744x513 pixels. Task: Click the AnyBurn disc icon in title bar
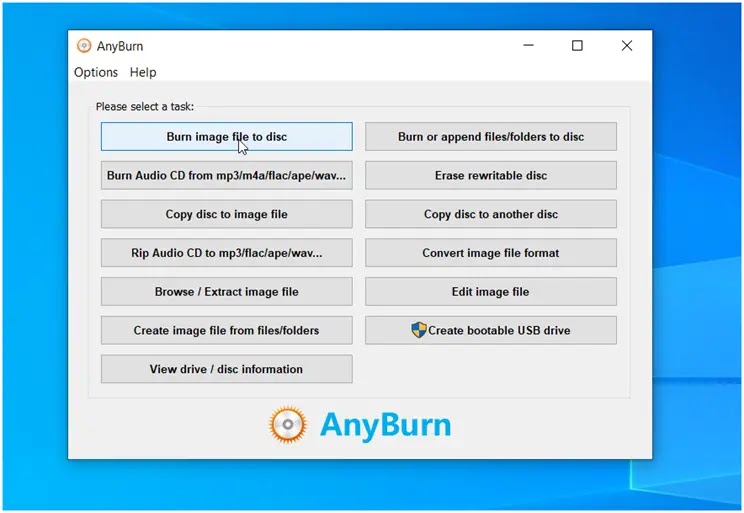pyautogui.click(x=84, y=46)
